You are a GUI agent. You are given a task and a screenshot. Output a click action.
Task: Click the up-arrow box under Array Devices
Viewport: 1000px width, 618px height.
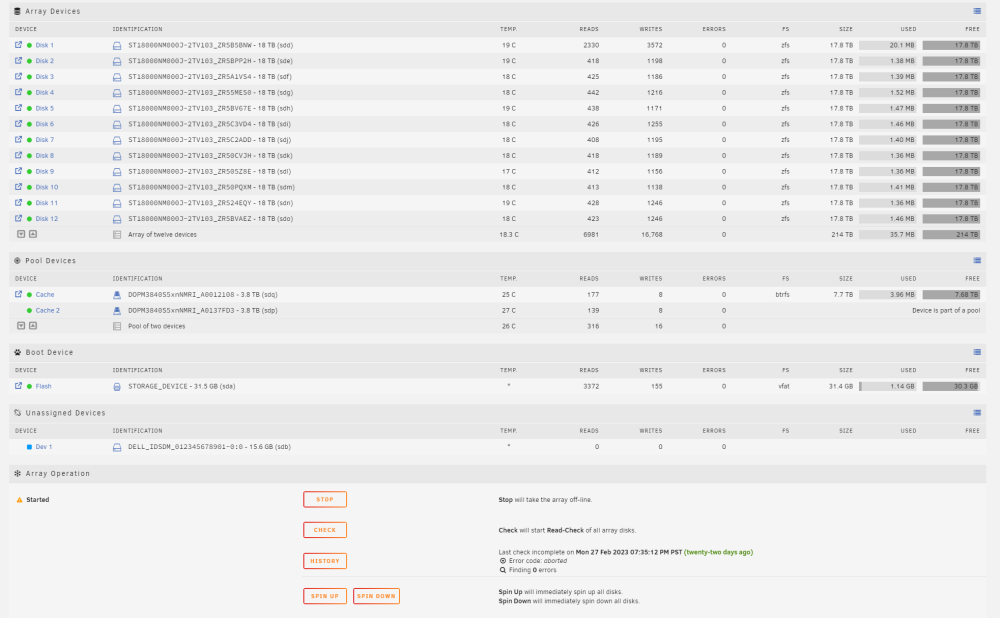[x=33, y=234]
